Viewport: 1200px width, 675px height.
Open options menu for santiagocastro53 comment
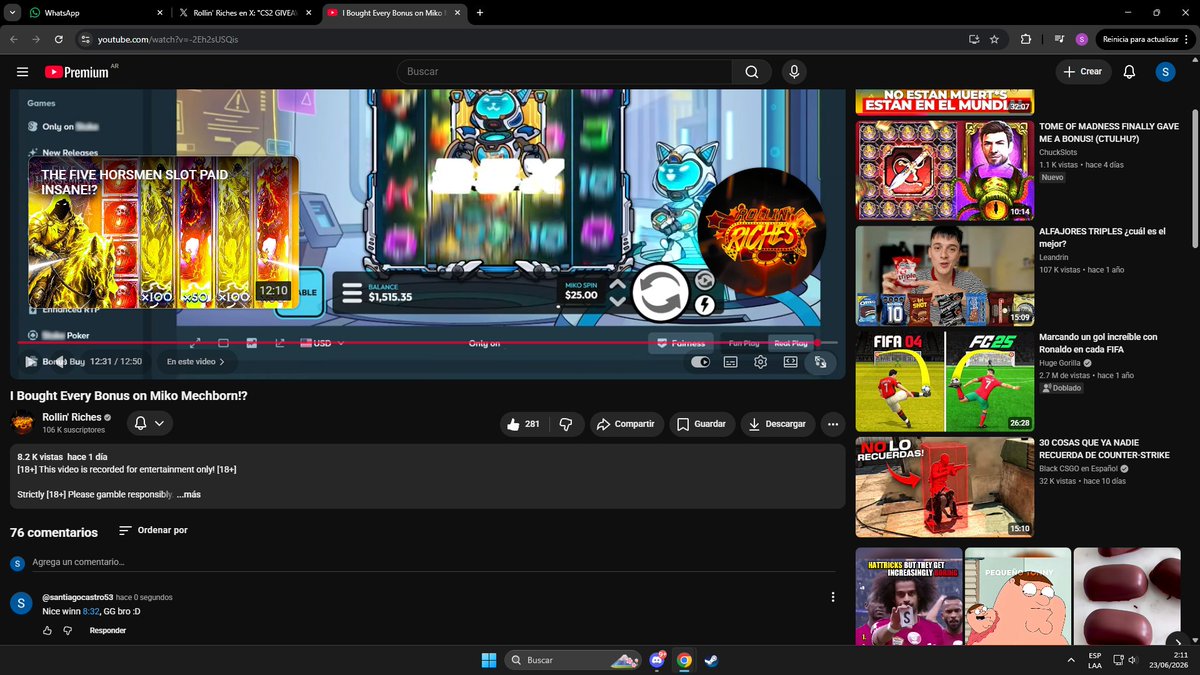click(x=833, y=597)
